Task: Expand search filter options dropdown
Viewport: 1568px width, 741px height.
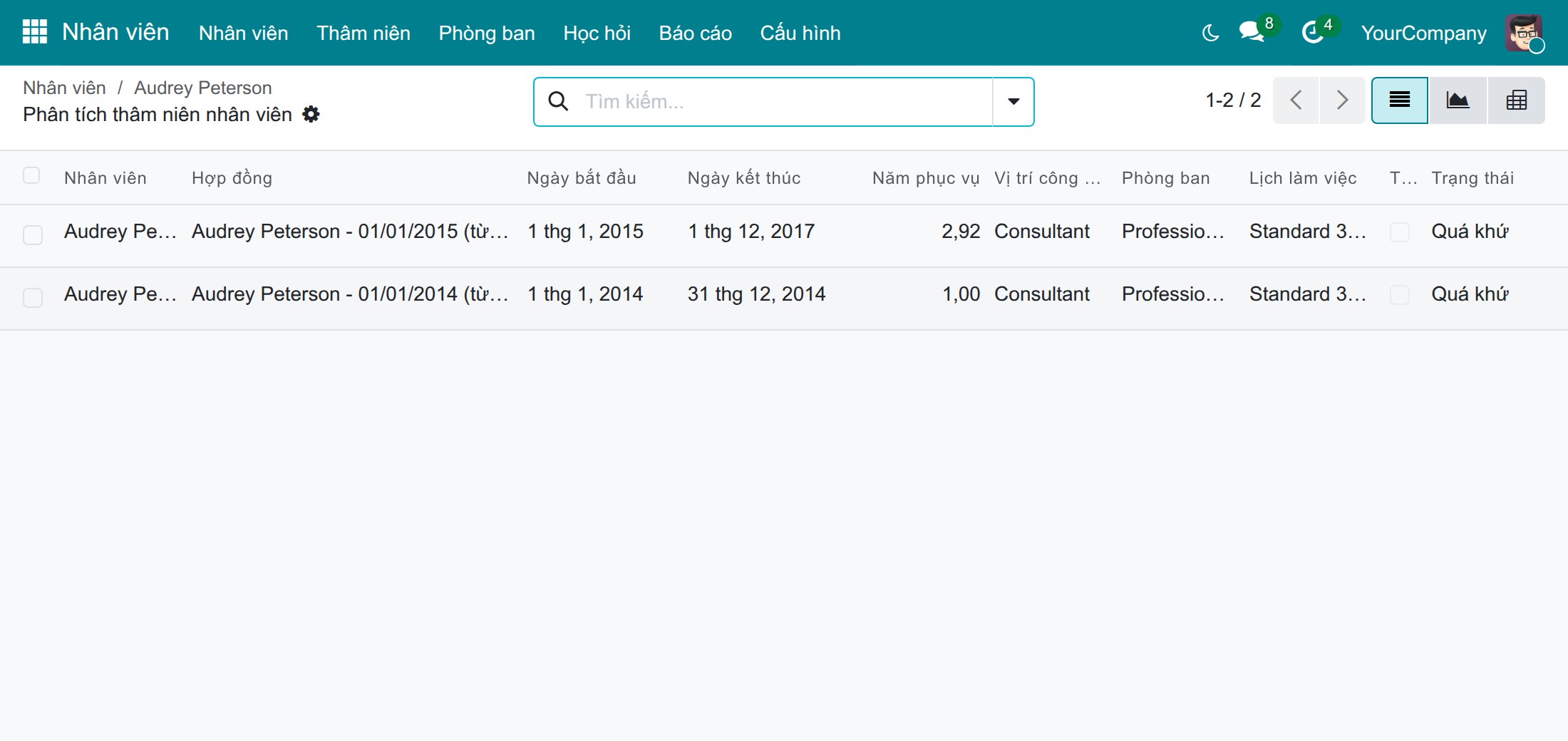Action: click(x=1013, y=101)
